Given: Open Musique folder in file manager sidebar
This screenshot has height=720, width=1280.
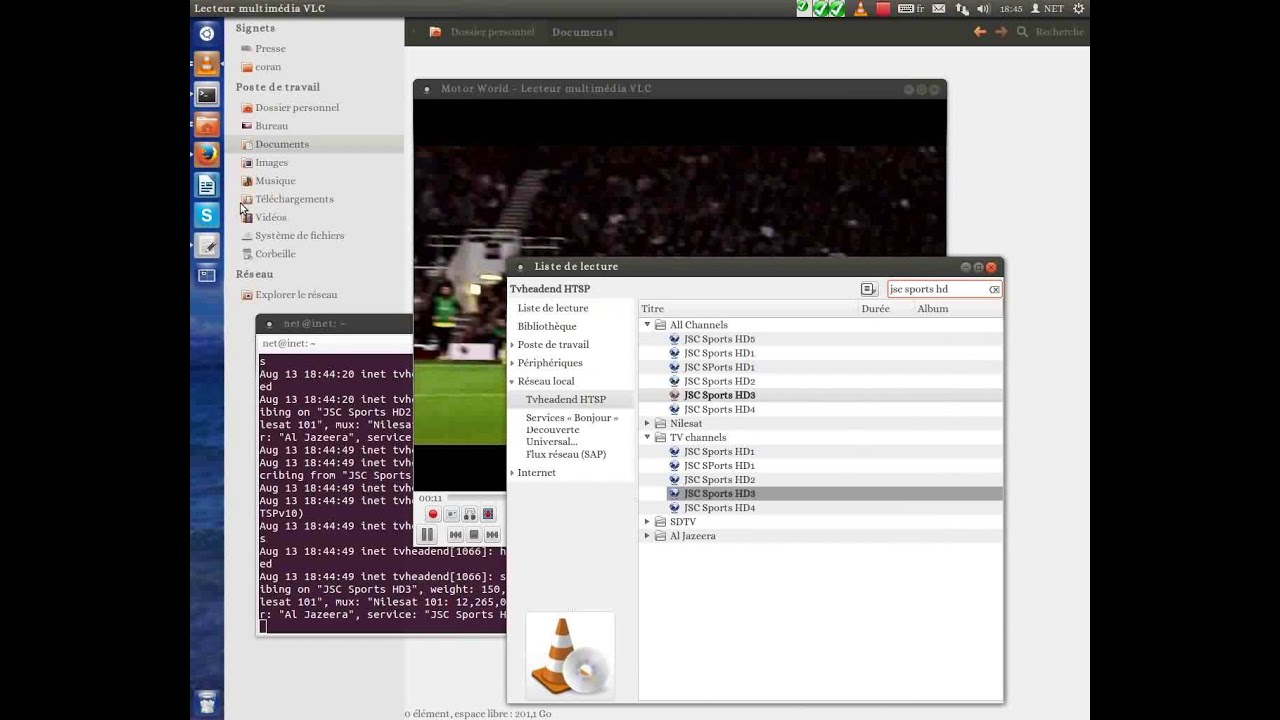Looking at the screenshot, I should pos(275,181).
